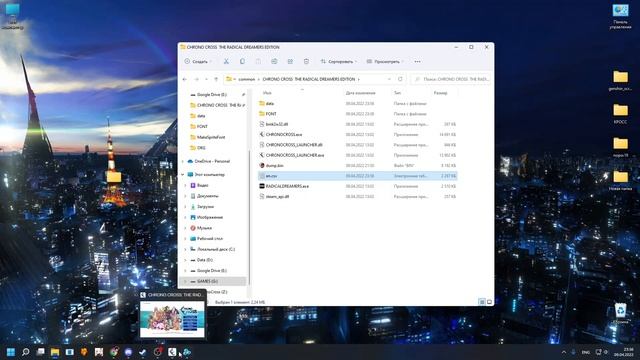Select the CHRONOCROSS_LAUNCHER.dll file

point(358,145)
